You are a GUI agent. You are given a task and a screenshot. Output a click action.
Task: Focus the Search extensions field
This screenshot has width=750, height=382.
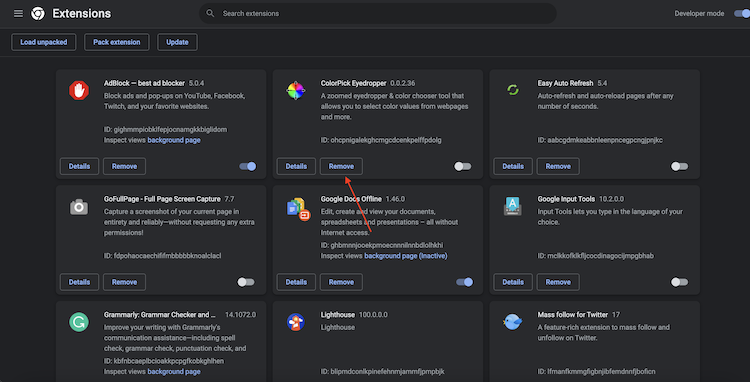pos(378,13)
